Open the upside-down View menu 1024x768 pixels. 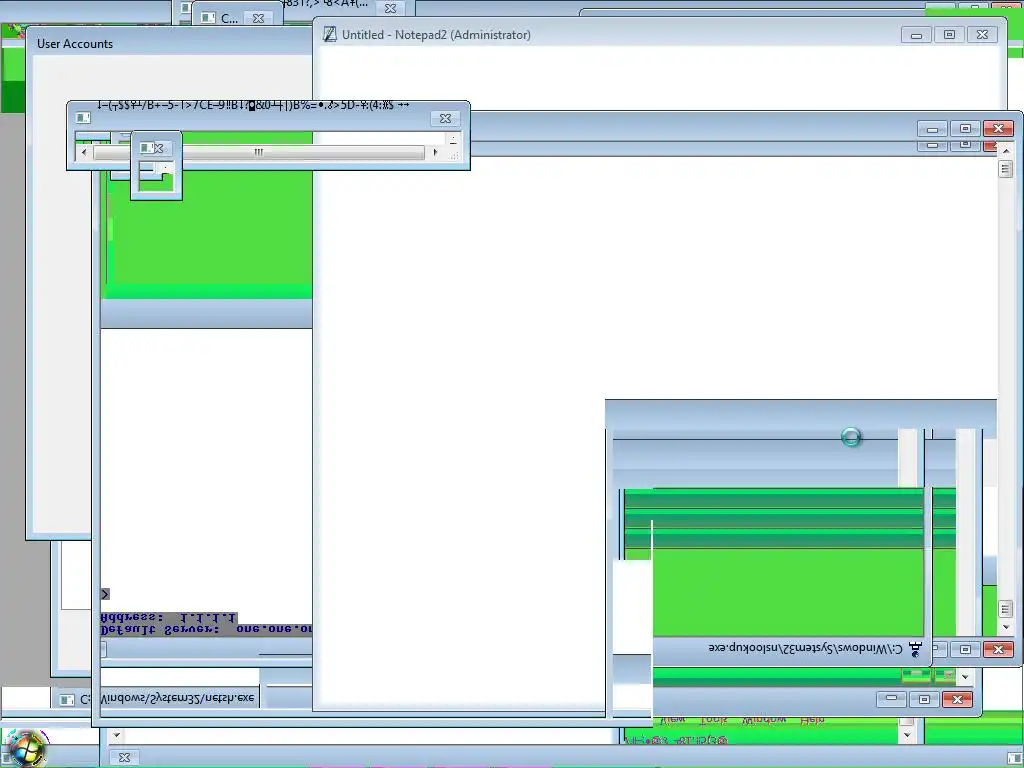(x=672, y=720)
